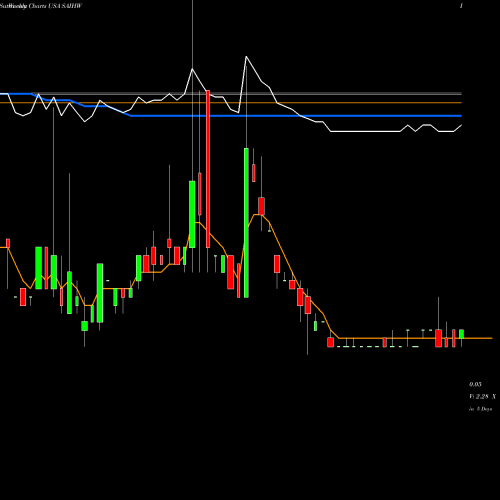The image size is (500, 500).
Task: Click the tallest green candlestick body
Action: 246,223
